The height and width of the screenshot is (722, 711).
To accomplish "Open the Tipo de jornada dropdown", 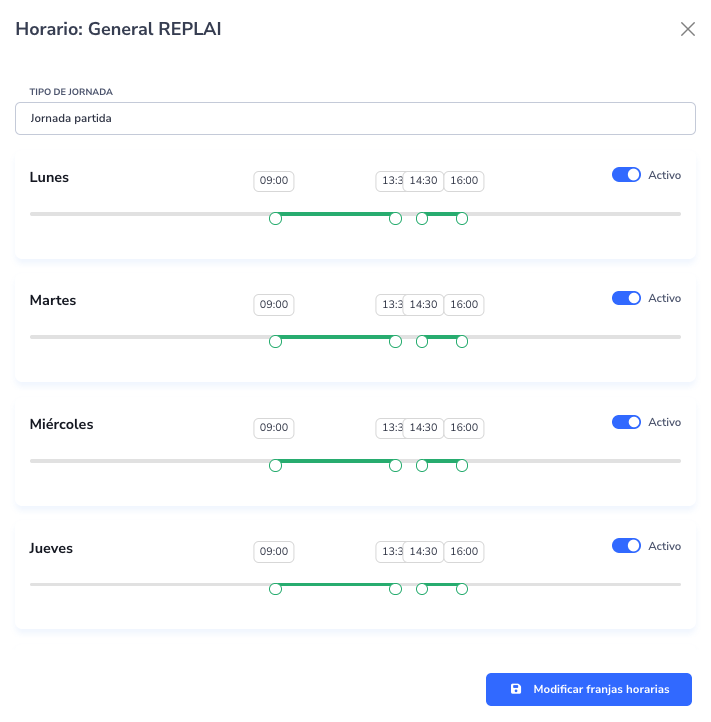I will tap(355, 118).
